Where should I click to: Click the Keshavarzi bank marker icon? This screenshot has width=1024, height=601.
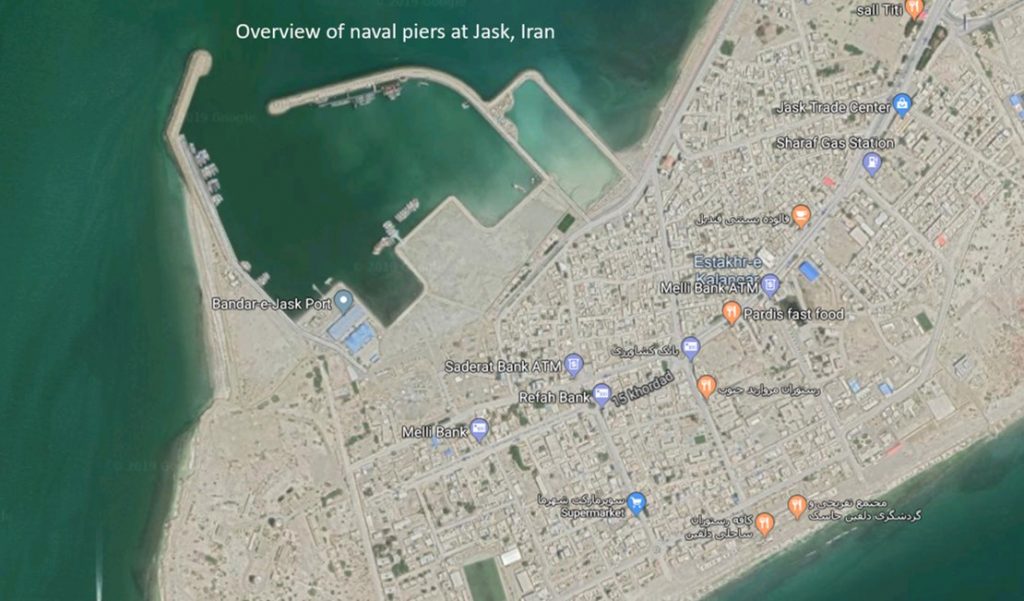click(690, 348)
